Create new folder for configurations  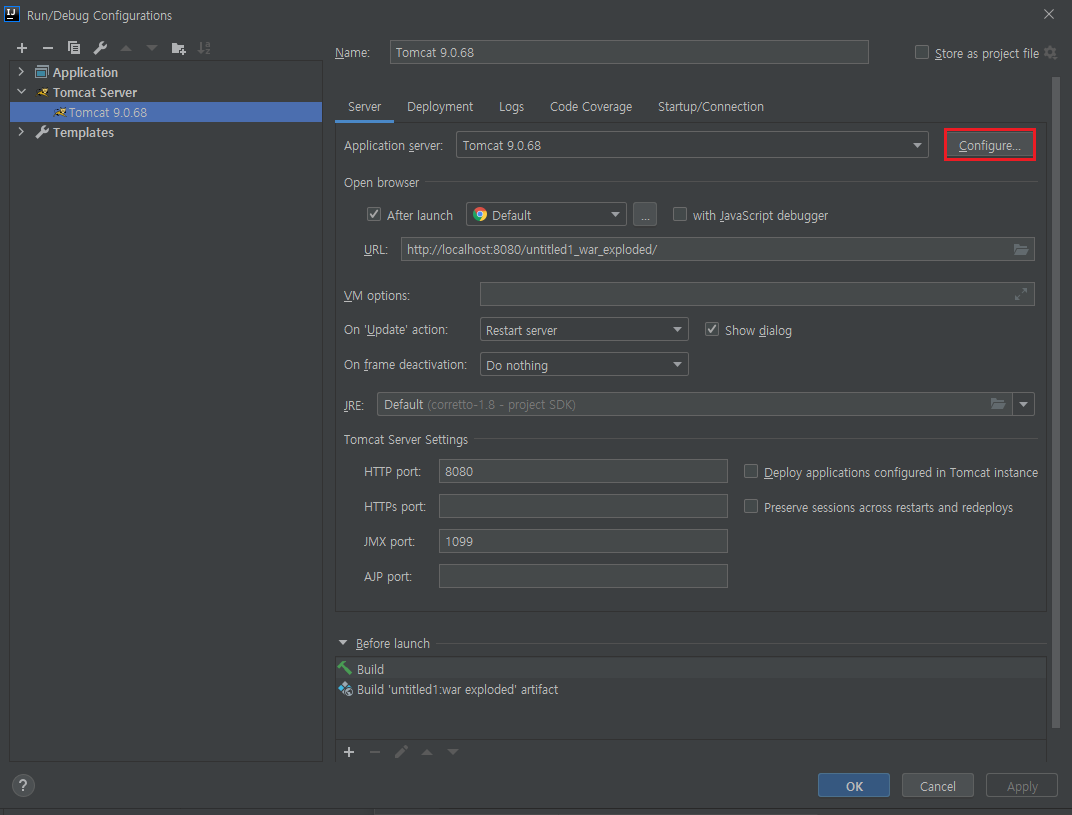(x=178, y=48)
